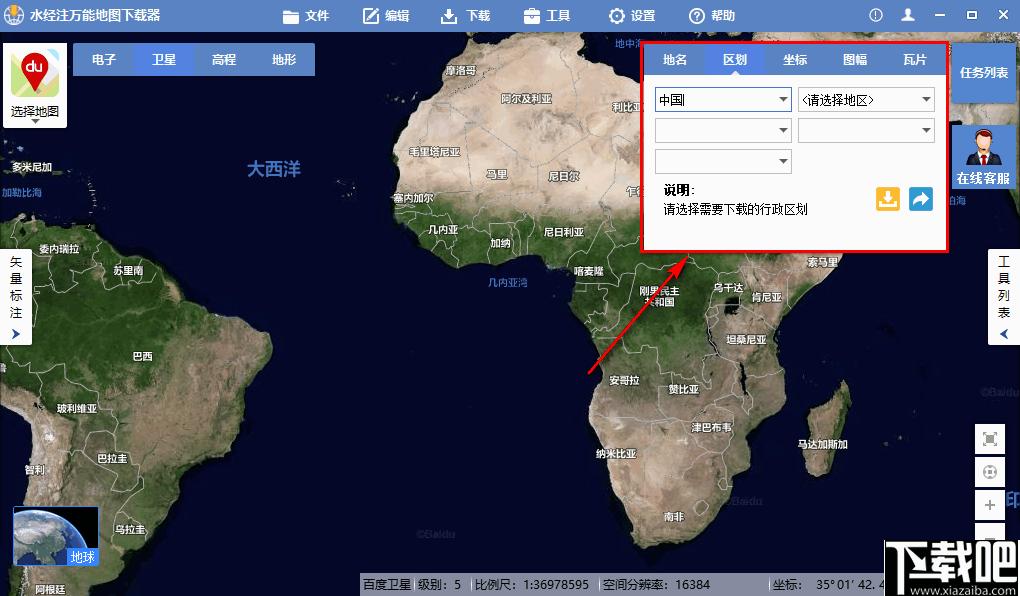Click 请选择需要下载的行政区划 description text
Image resolution: width=1020 pixels, height=596 pixels.
(x=735, y=210)
